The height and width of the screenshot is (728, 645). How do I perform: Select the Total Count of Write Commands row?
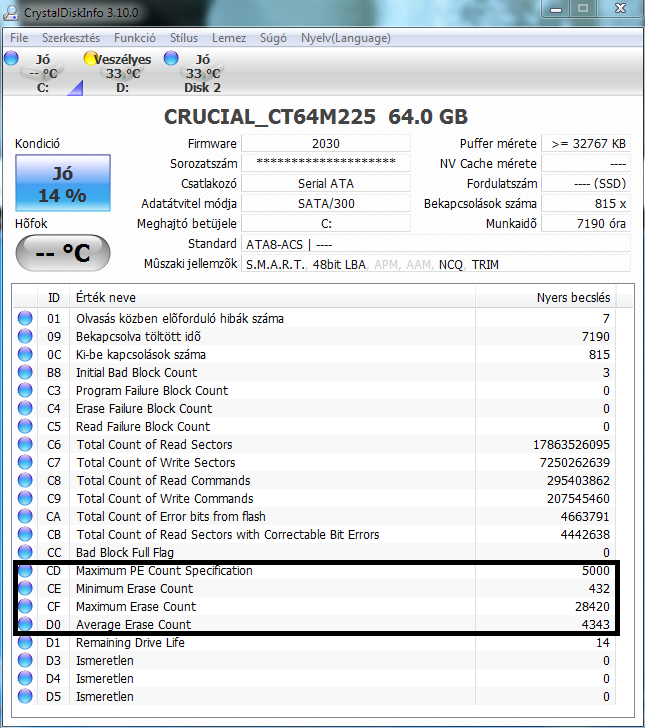tap(314, 499)
